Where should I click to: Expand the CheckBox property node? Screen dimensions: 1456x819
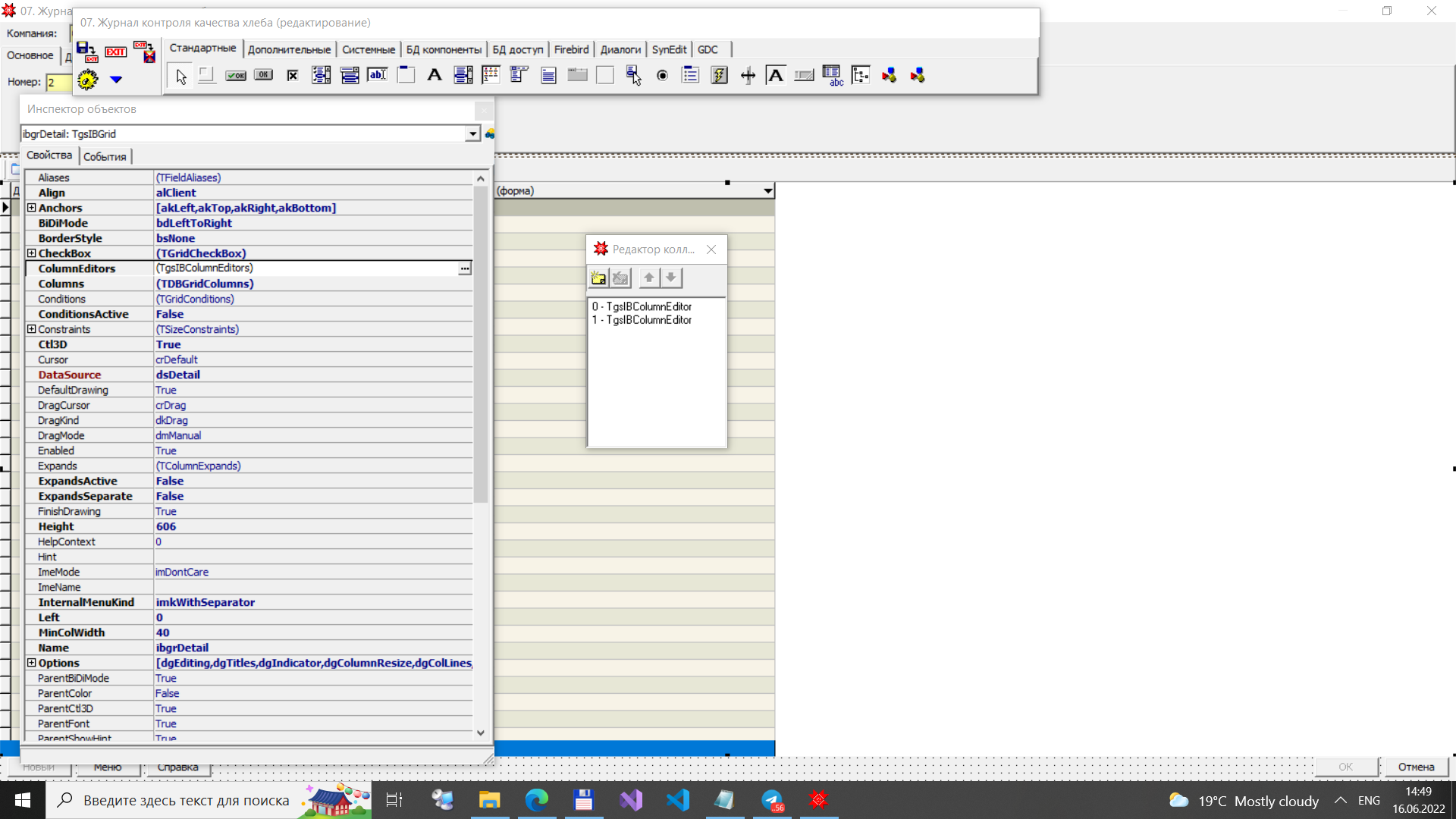31,253
